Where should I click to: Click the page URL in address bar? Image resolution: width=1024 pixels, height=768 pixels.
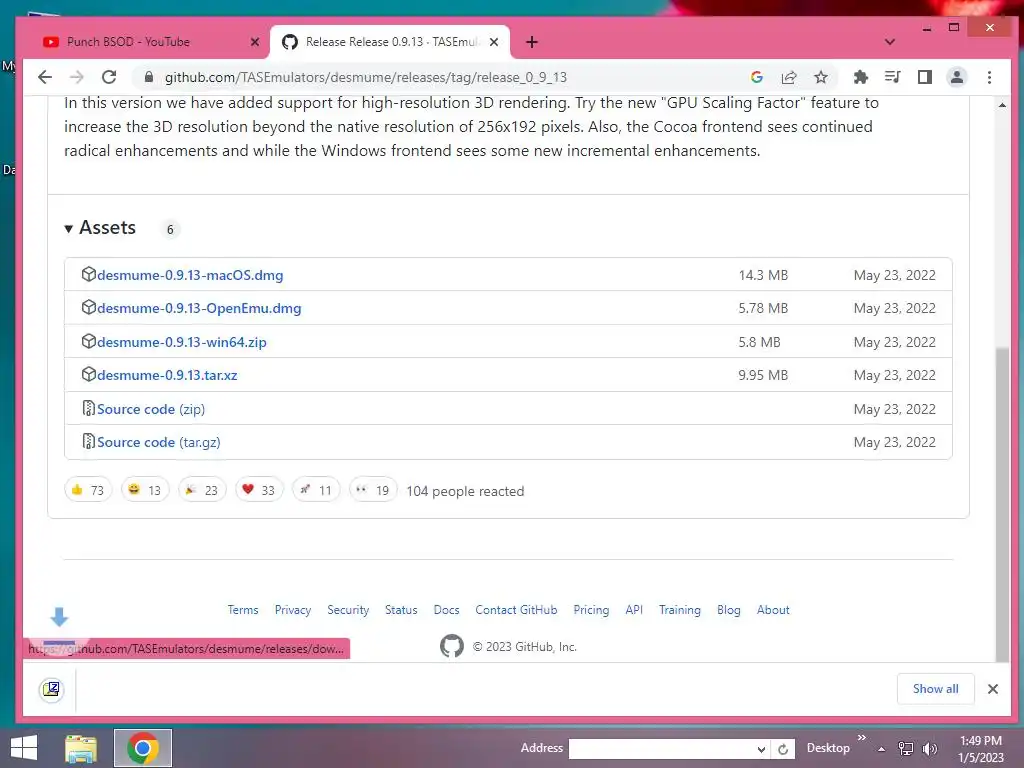pos(366,77)
